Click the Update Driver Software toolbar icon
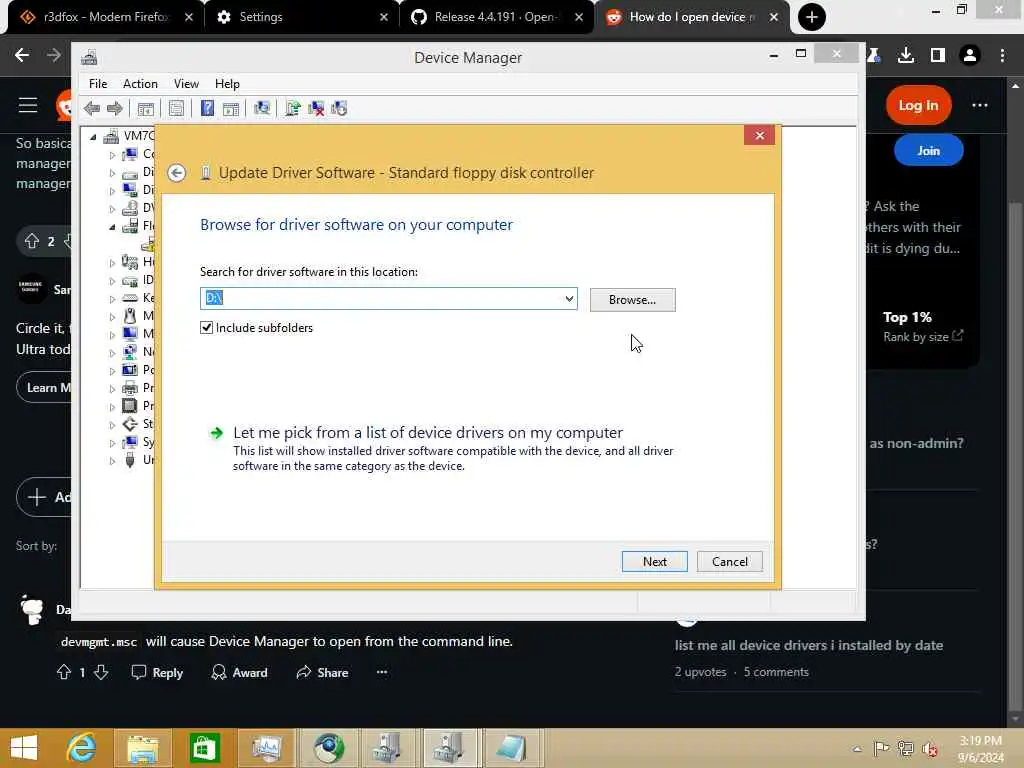Image resolution: width=1024 pixels, height=768 pixels. point(293,108)
